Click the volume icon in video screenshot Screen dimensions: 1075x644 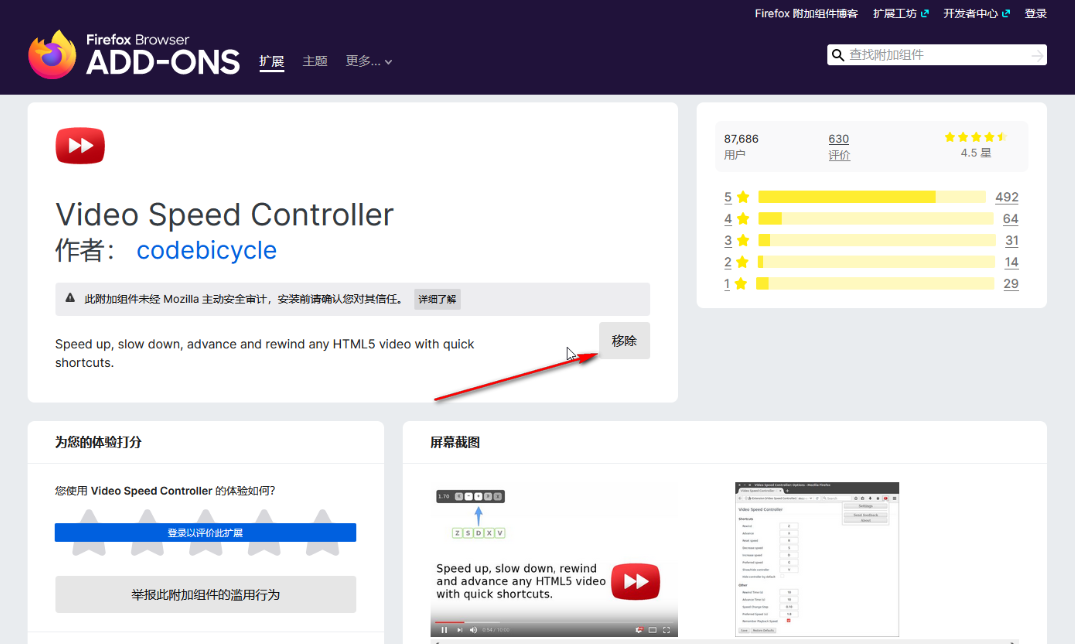click(473, 630)
